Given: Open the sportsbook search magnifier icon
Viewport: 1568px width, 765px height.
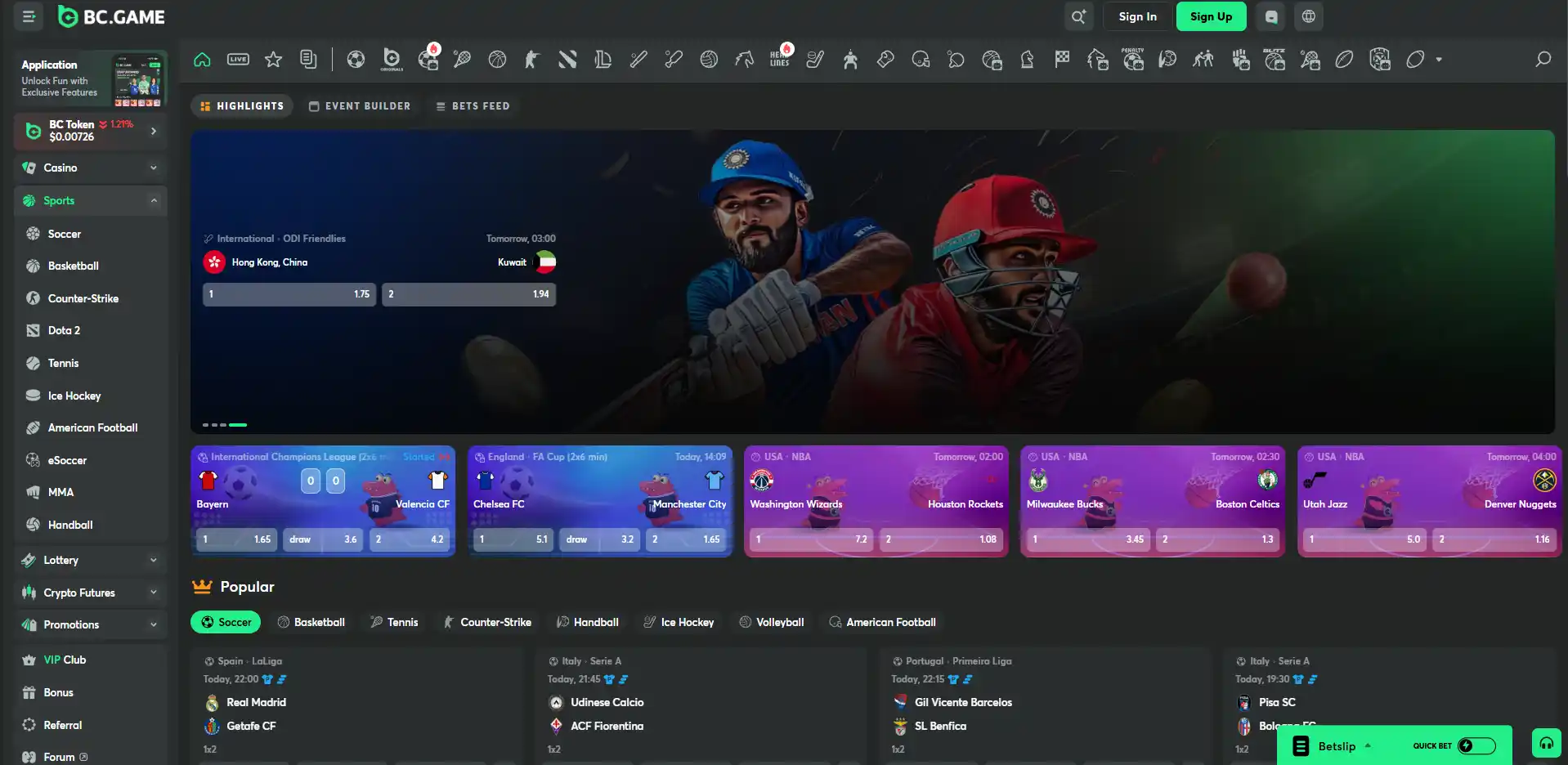Looking at the screenshot, I should pyautogui.click(x=1543, y=60).
